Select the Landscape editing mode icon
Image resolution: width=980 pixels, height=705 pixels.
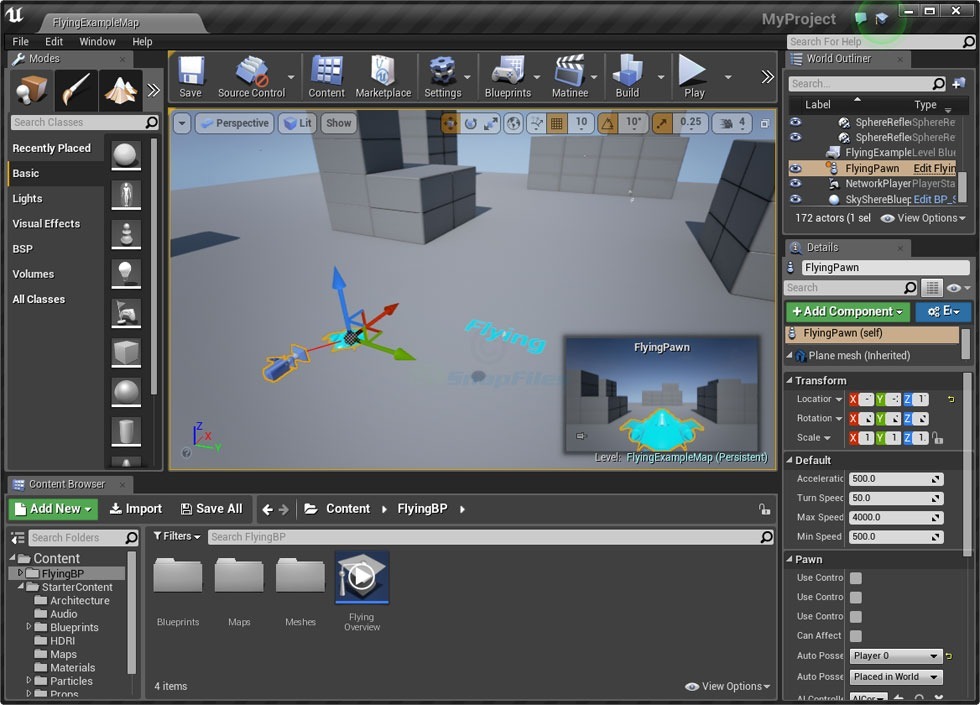pyautogui.click(x=120, y=90)
